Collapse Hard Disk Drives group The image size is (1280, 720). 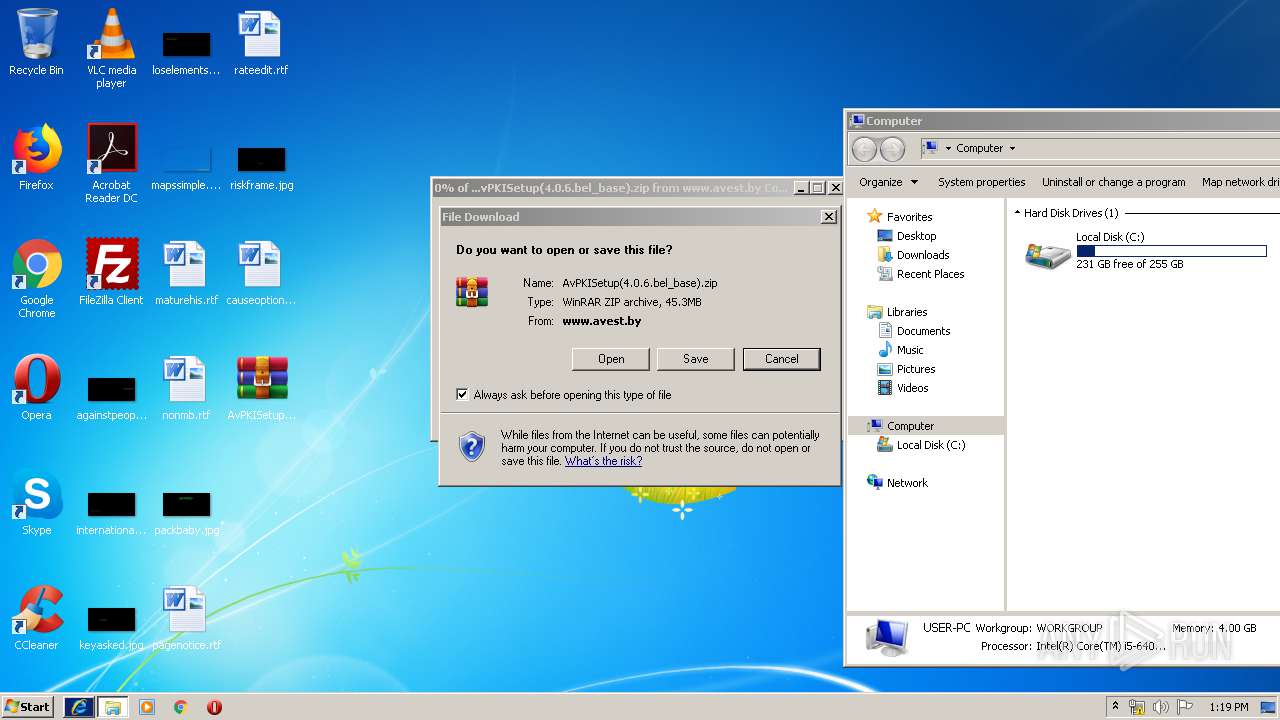click(1018, 213)
